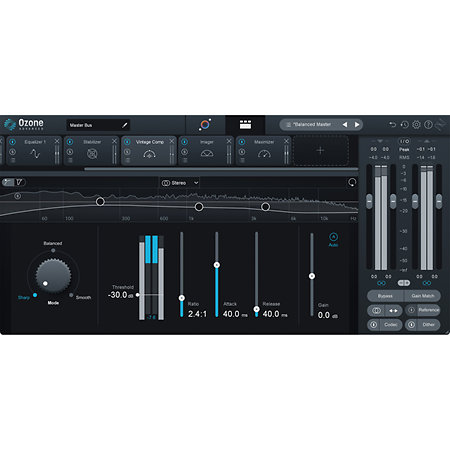Remove the Maximizer module with its X

pyautogui.click(x=286, y=141)
